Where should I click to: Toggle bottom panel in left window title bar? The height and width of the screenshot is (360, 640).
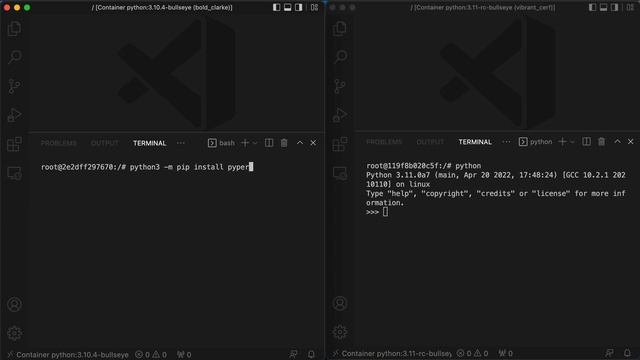[x=287, y=7]
